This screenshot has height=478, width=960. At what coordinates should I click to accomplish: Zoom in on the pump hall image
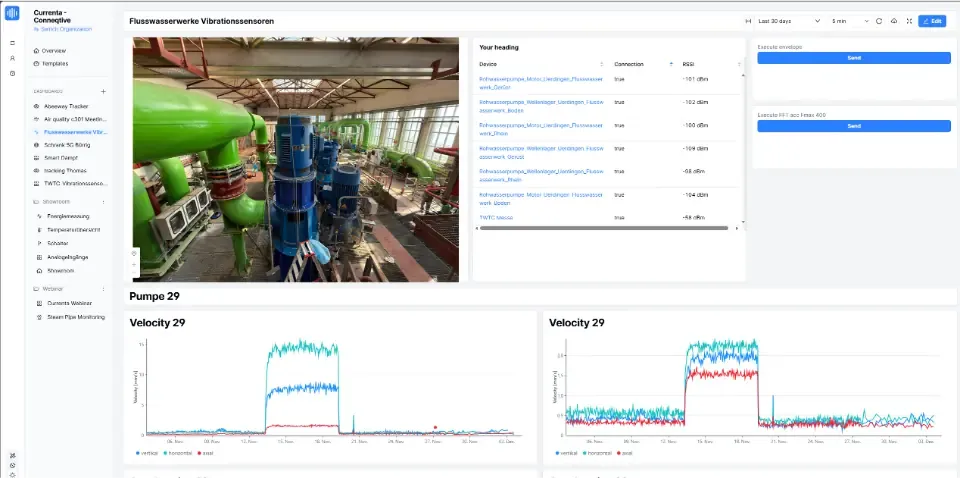click(x=135, y=264)
